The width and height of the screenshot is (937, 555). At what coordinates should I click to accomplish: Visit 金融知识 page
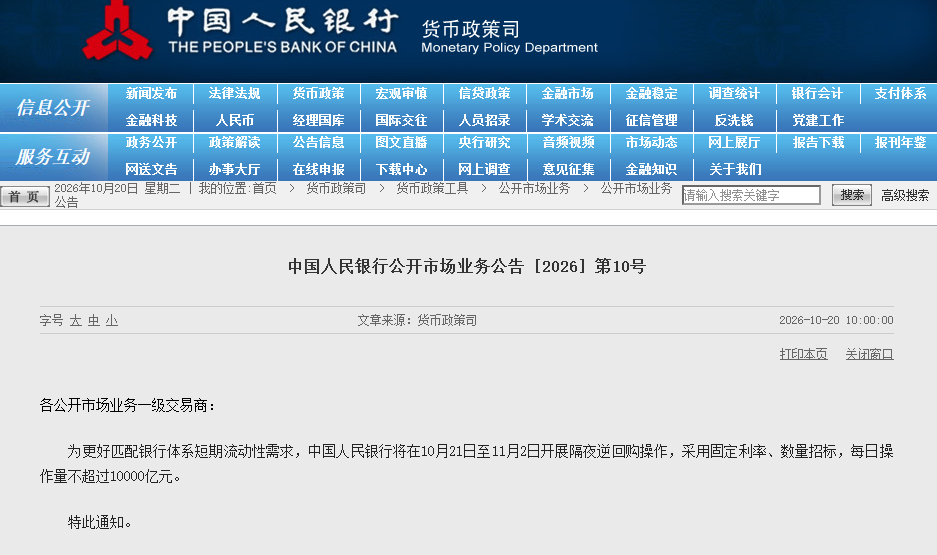(x=651, y=169)
